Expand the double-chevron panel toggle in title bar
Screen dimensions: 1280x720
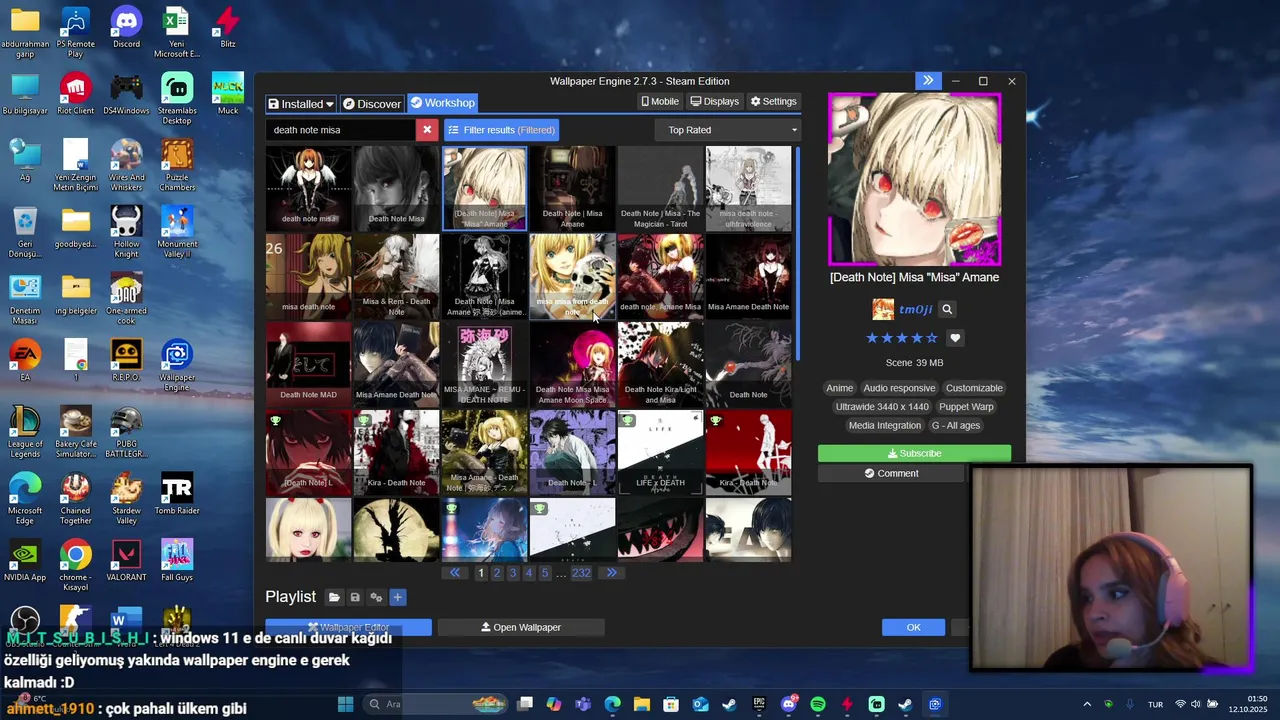click(x=928, y=81)
